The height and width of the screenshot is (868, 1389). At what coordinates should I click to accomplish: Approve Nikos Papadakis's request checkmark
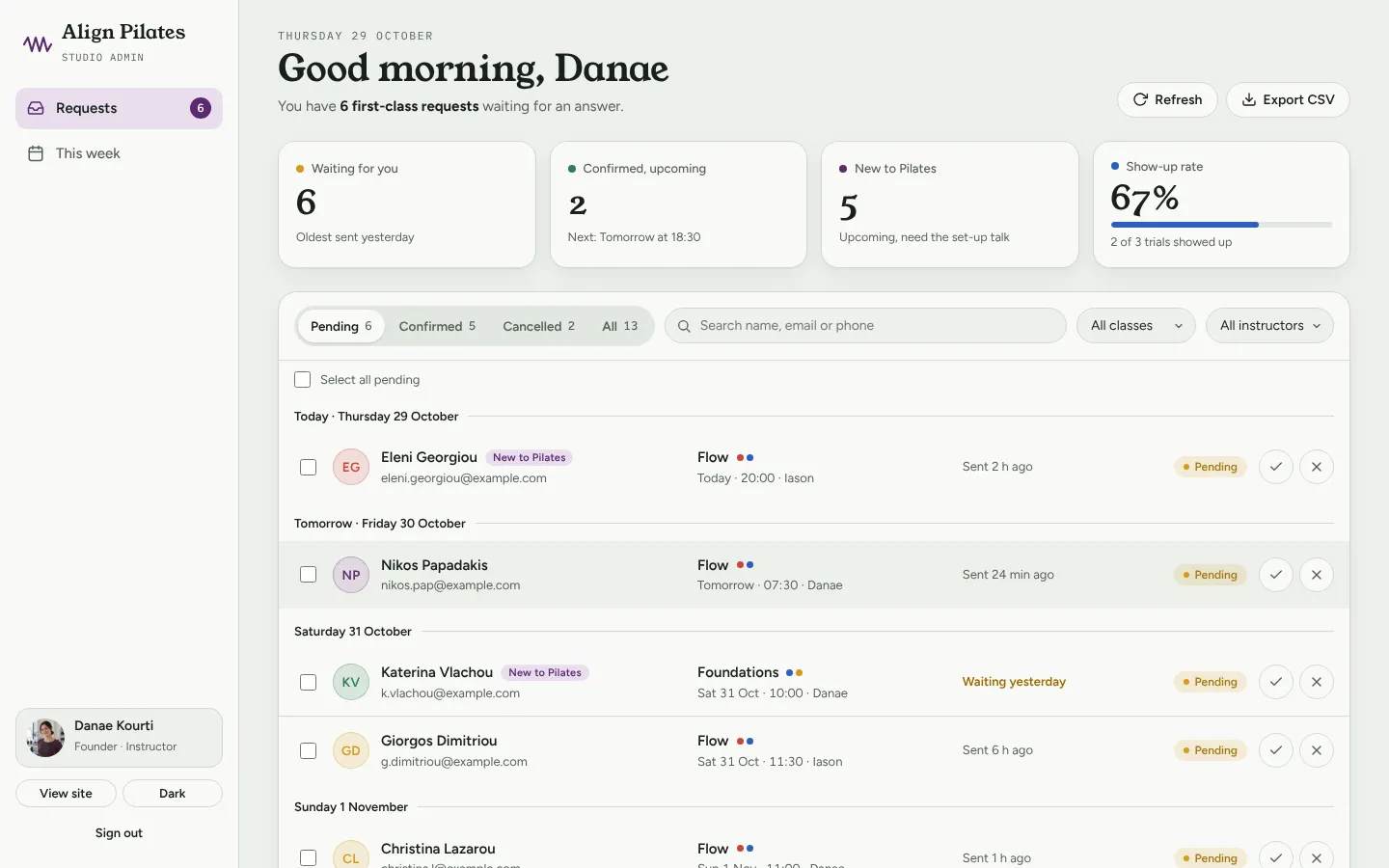coord(1275,575)
